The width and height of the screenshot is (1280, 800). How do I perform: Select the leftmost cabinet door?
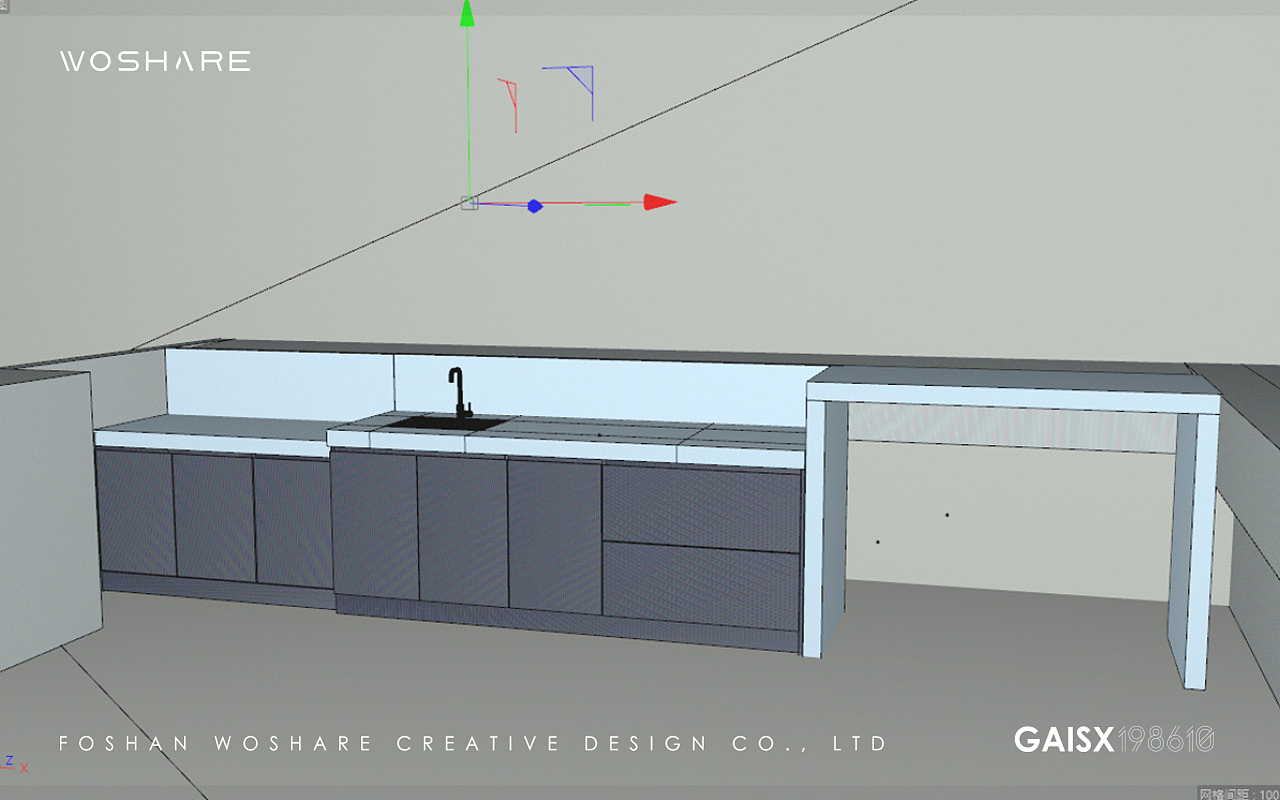coord(137,513)
